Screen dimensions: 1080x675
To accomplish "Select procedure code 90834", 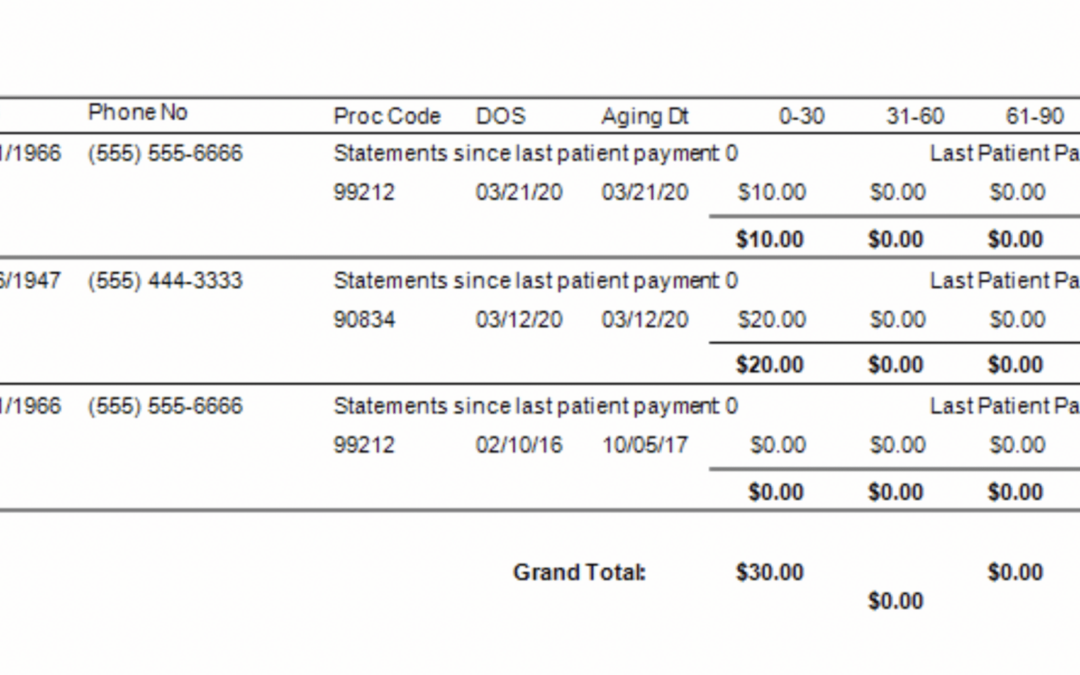I will pos(364,320).
